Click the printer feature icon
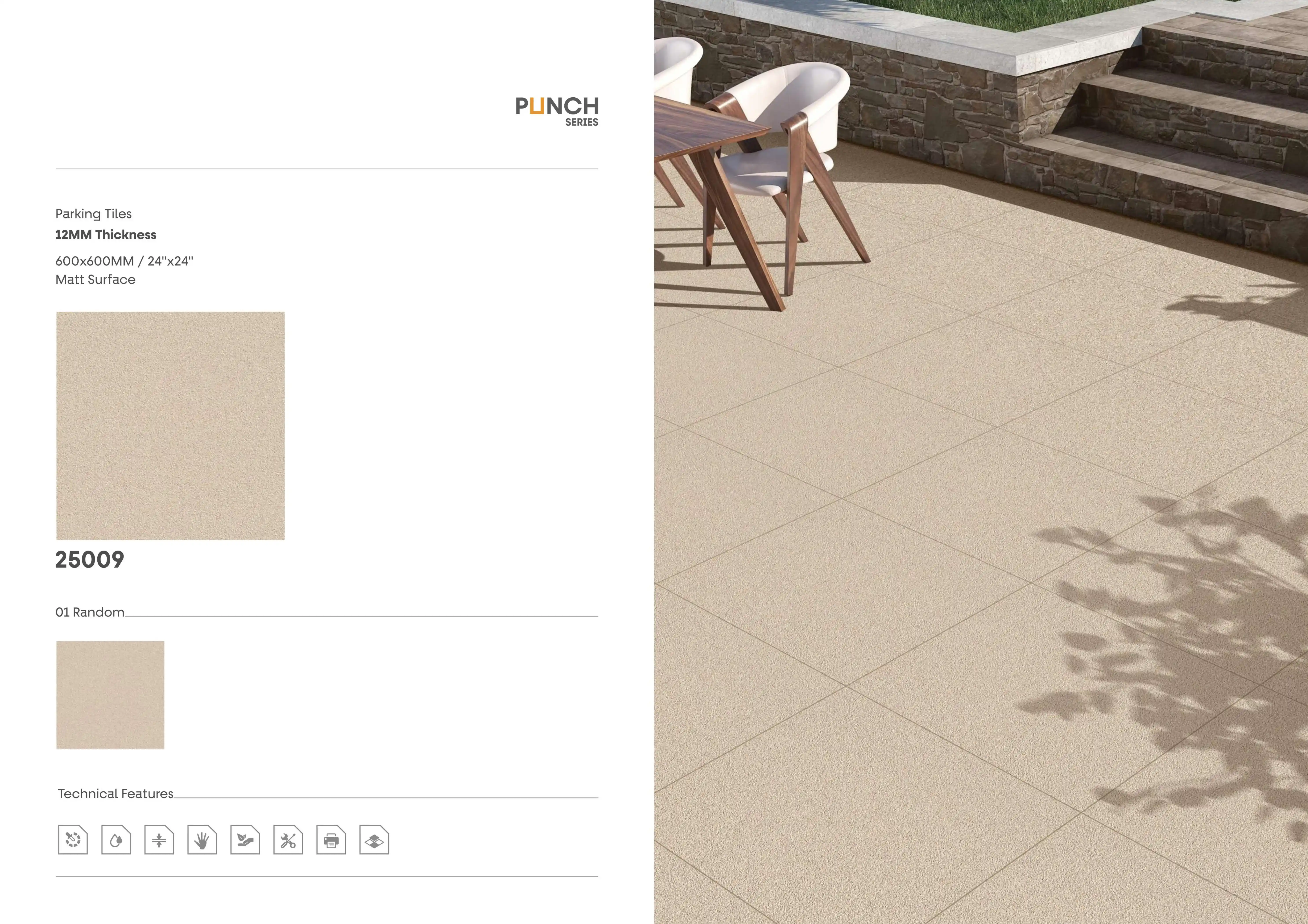Screen dimensions: 1308x924 331,840
